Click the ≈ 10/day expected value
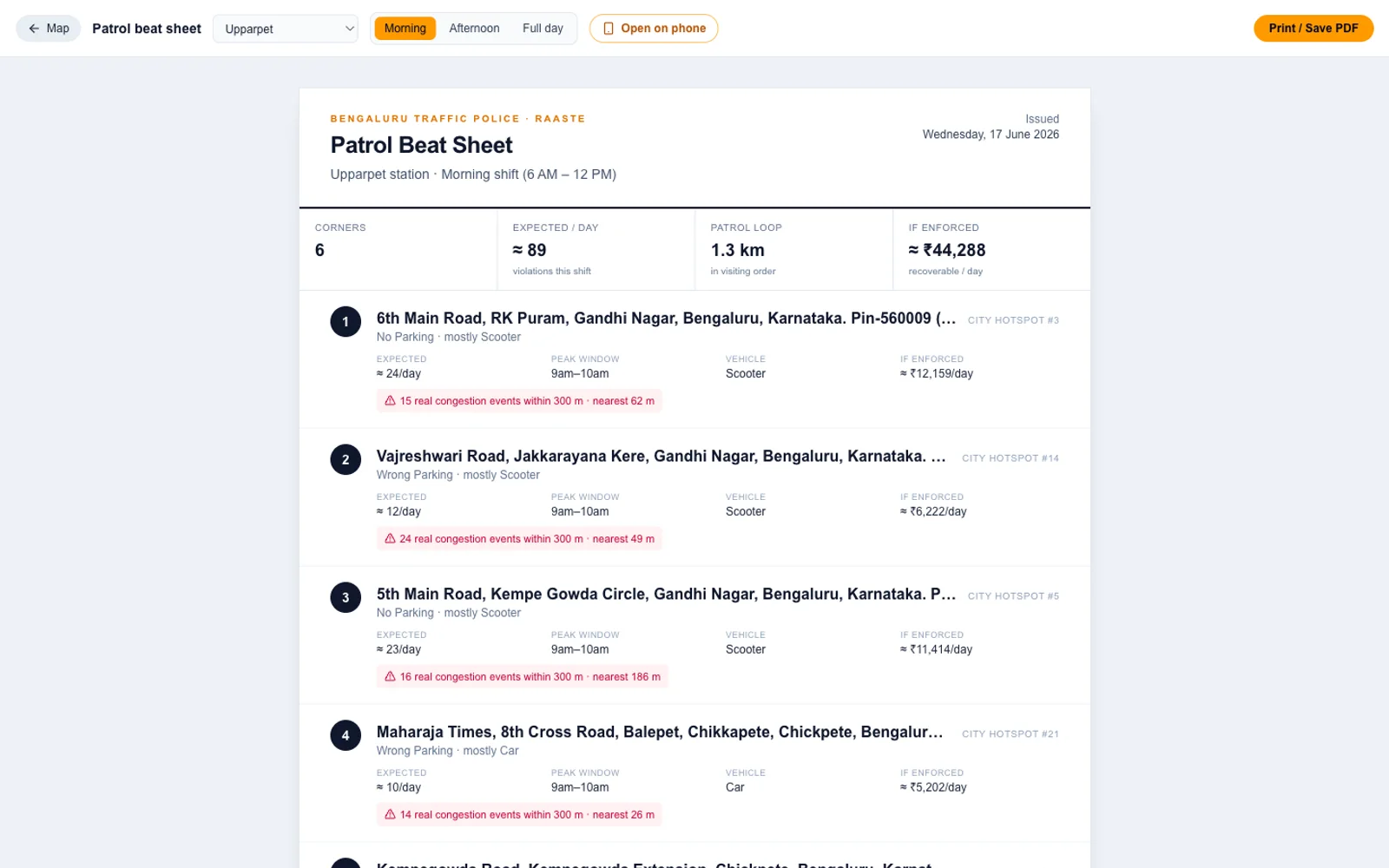This screenshot has width=1389, height=868. (398, 788)
